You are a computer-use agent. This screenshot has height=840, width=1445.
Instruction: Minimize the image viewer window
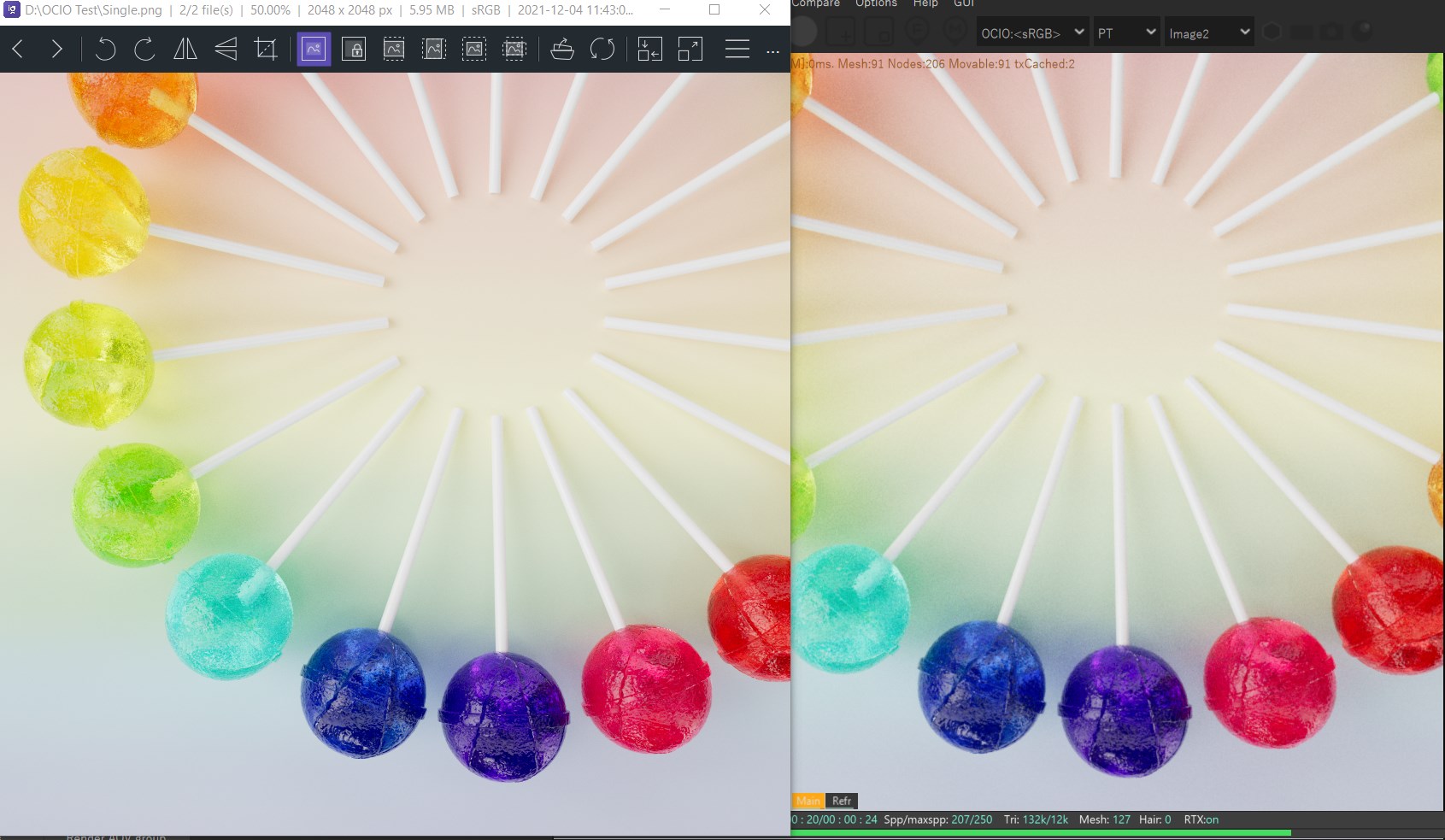(x=665, y=10)
